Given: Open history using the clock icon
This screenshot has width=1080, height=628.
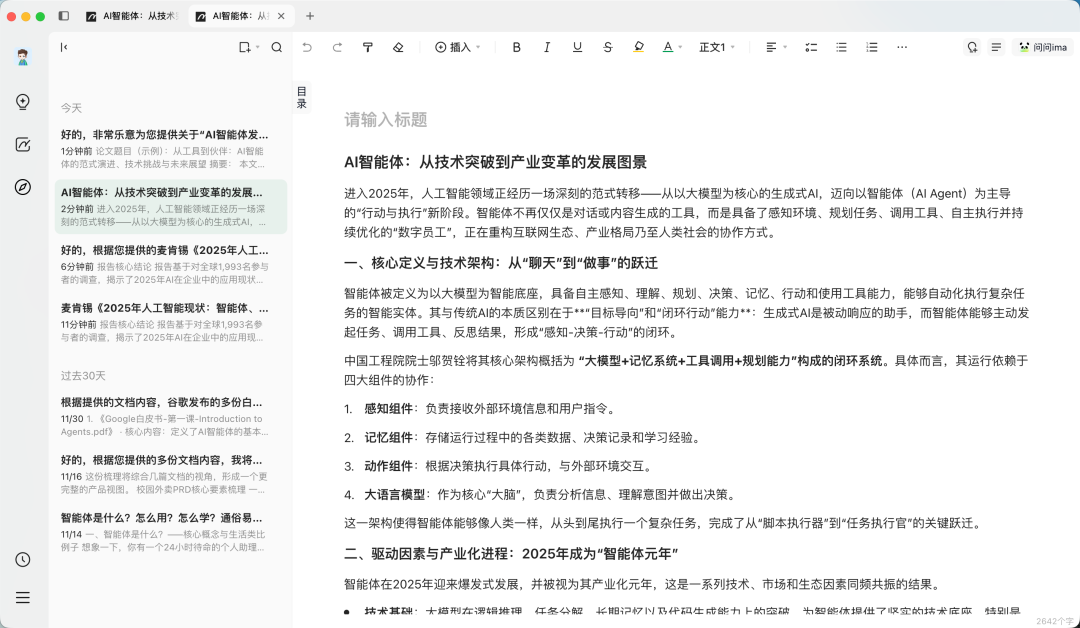Looking at the screenshot, I should click(x=24, y=560).
